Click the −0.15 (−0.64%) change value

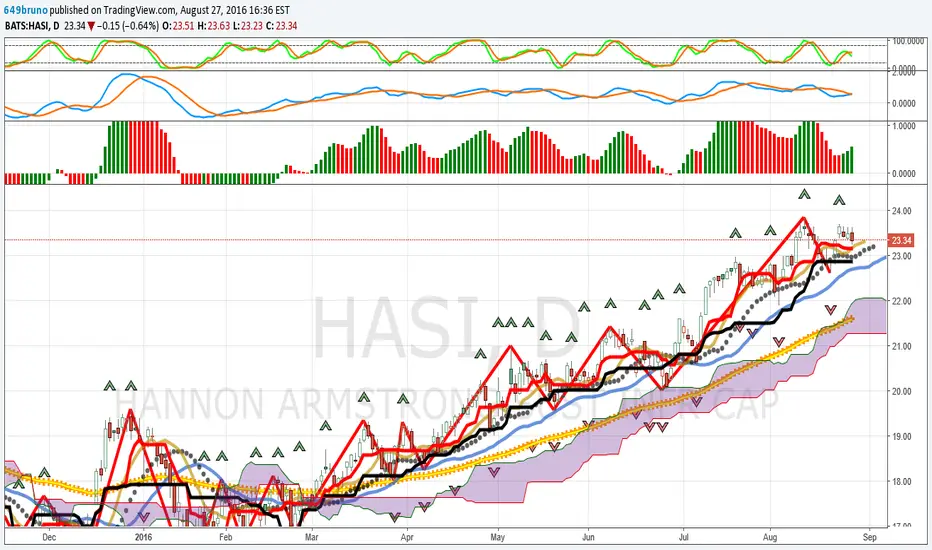coord(128,26)
